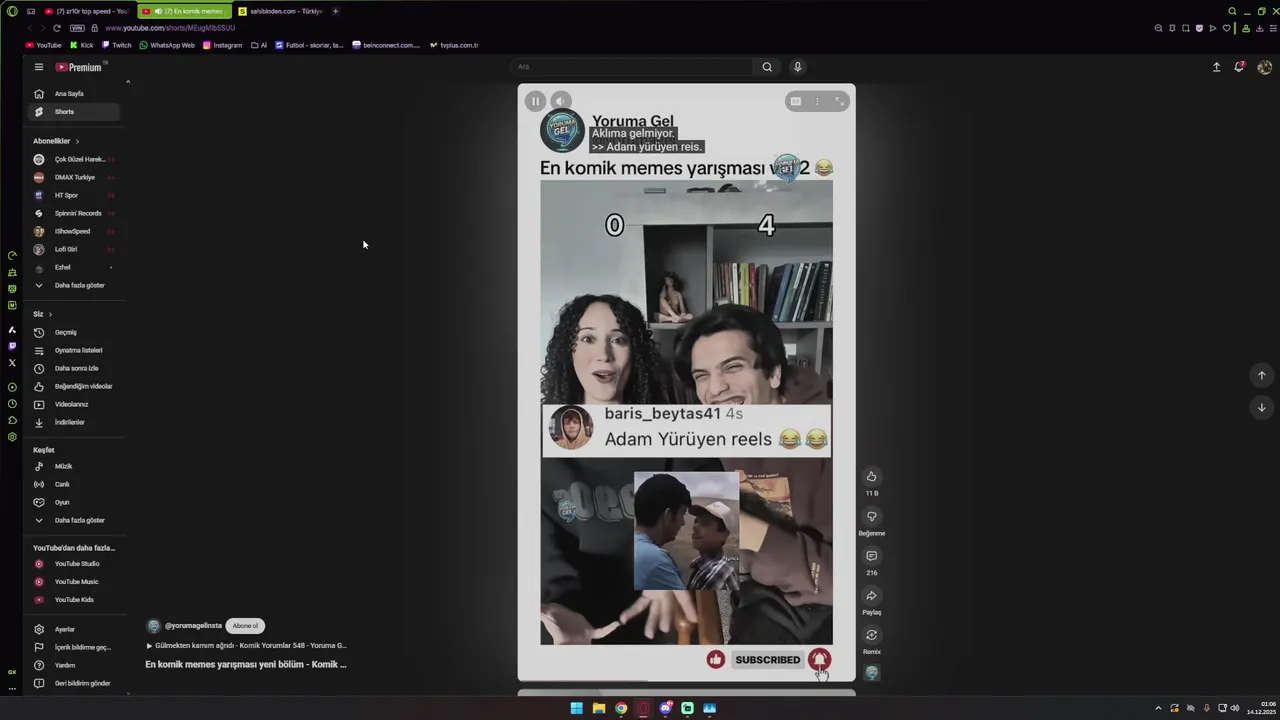Open Yardım help
1280x720 pixels.
[73, 665]
